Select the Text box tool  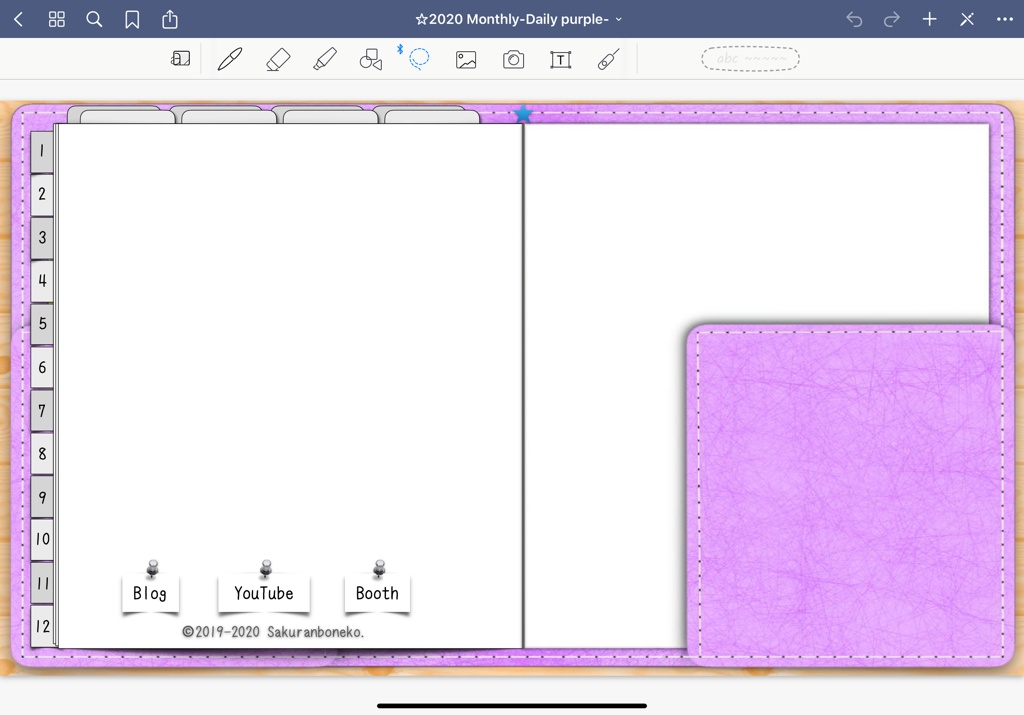[x=560, y=60]
